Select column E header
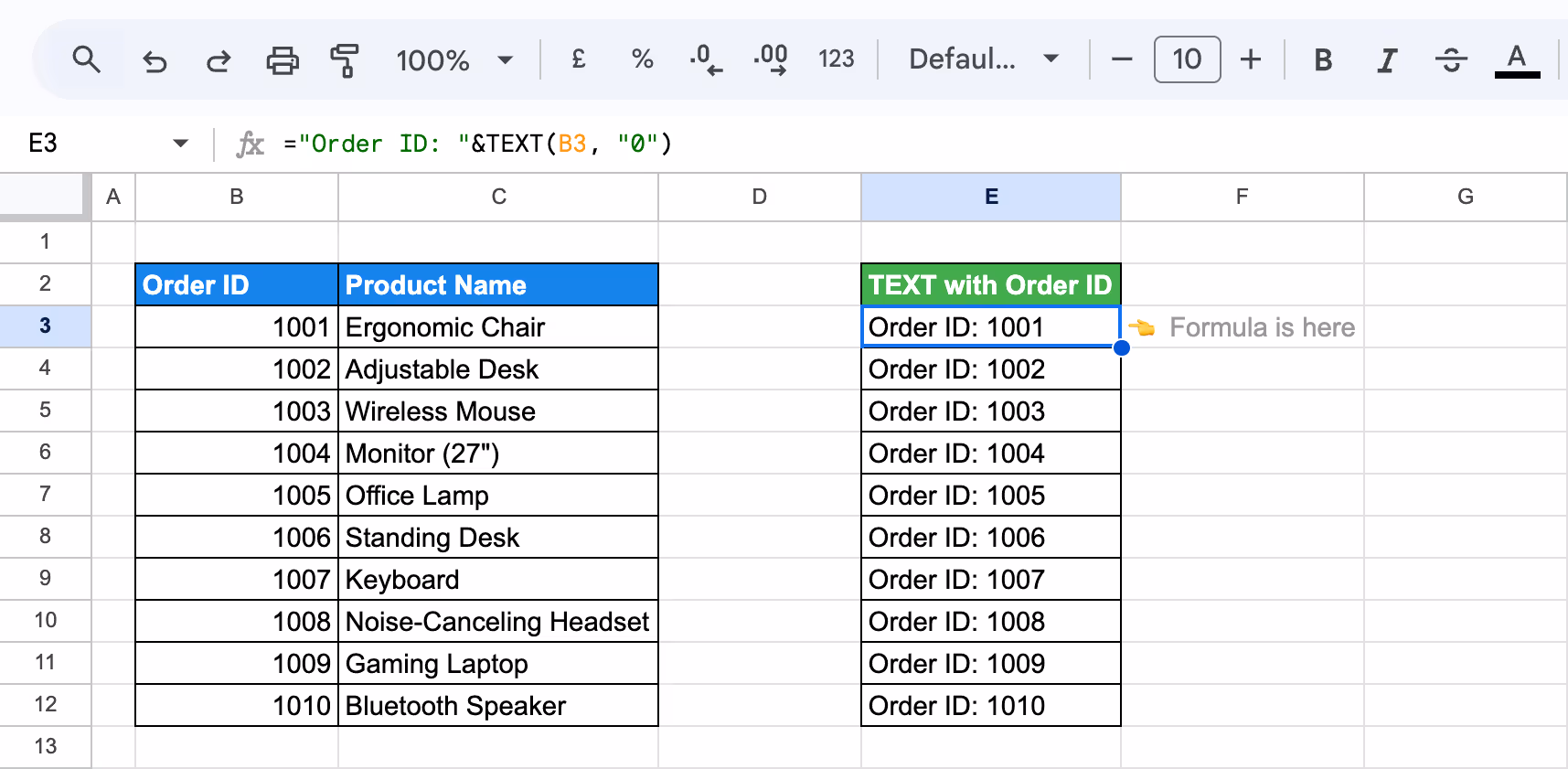Viewport: 1568px width, 769px height. 991,197
